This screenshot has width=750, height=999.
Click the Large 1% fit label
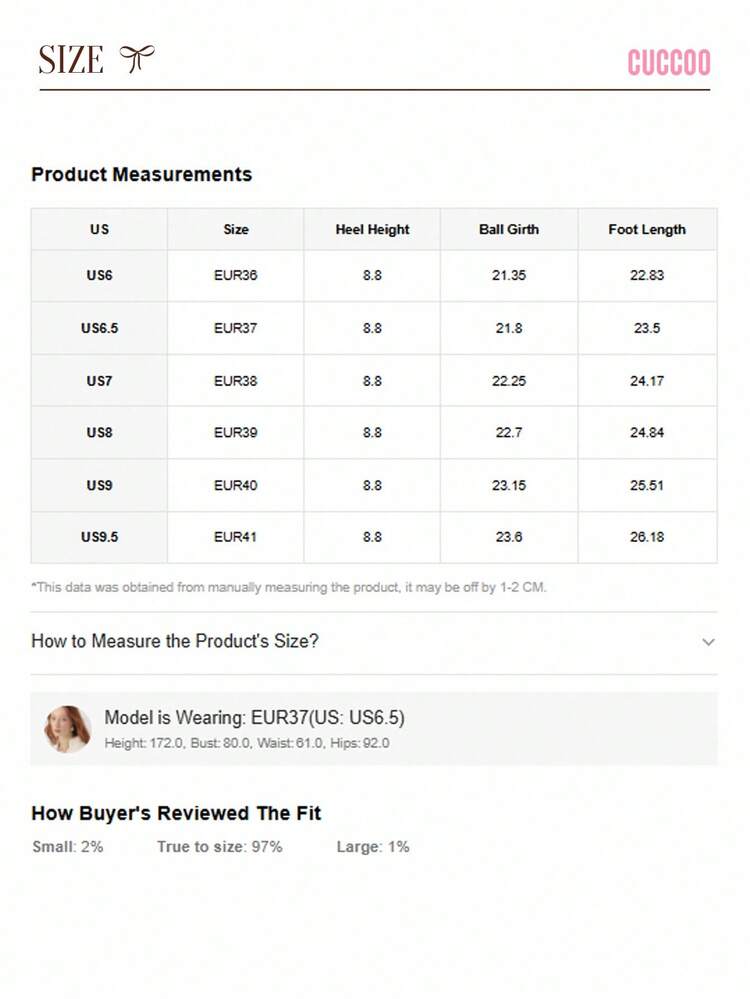(373, 847)
